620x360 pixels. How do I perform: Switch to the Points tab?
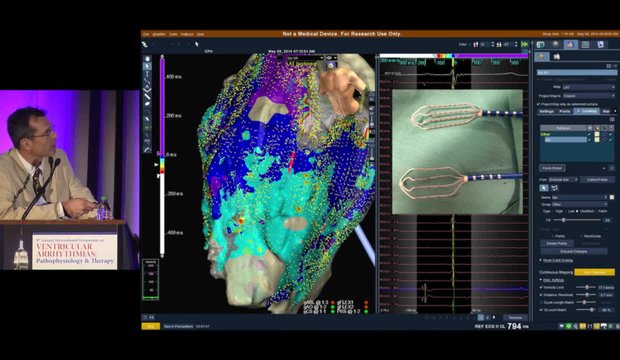tap(564, 112)
